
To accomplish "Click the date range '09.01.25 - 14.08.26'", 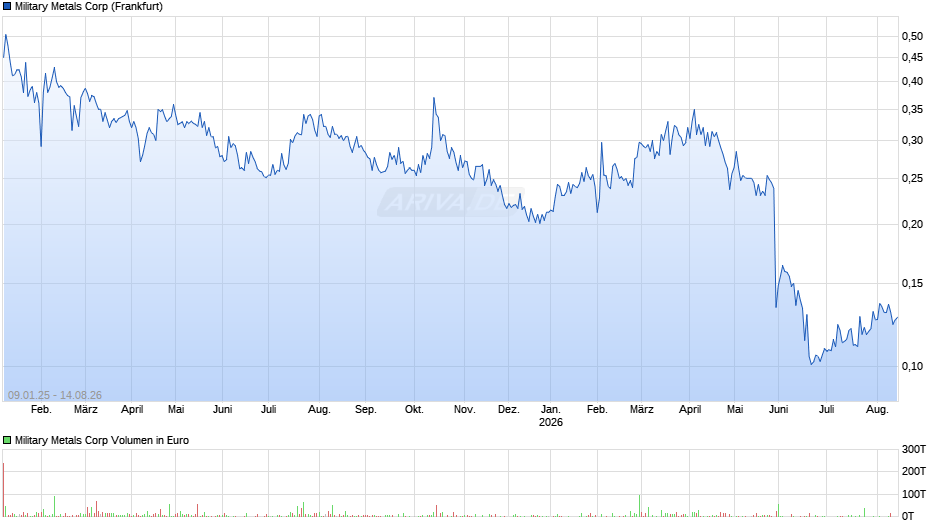I will pyautogui.click(x=55, y=395).
